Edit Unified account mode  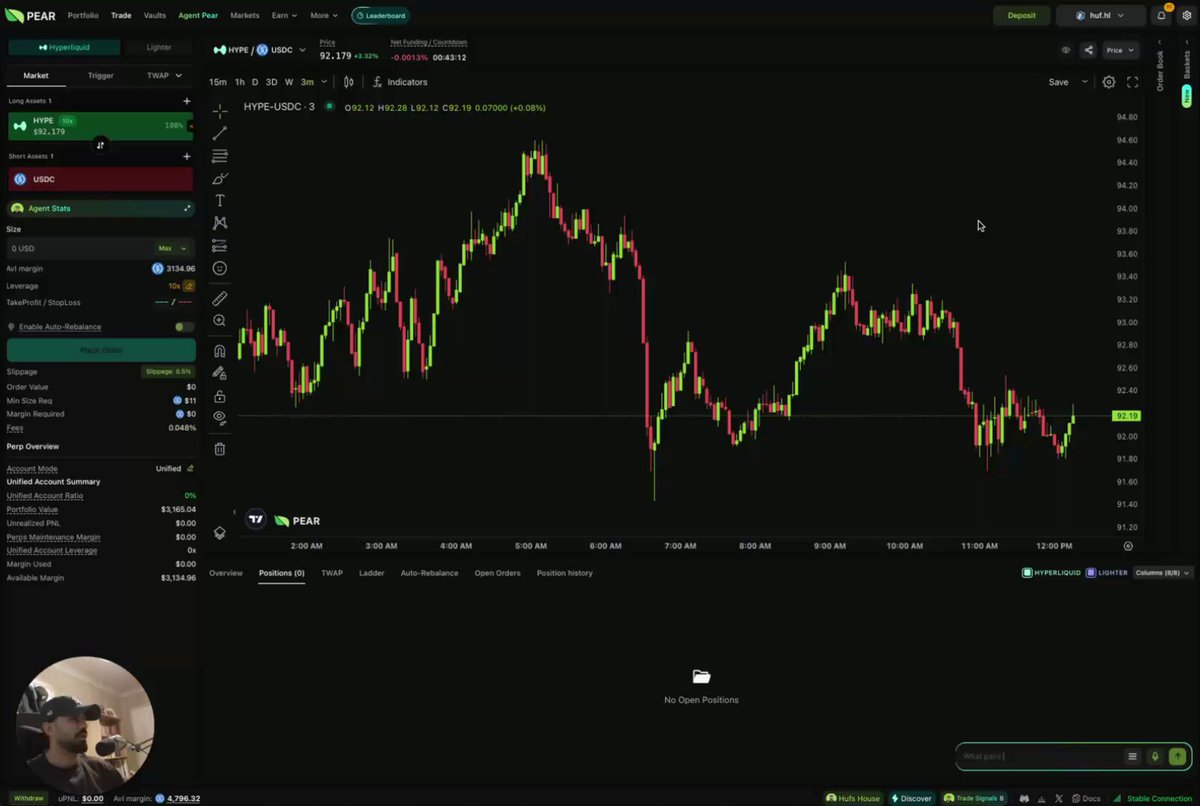(x=190, y=468)
